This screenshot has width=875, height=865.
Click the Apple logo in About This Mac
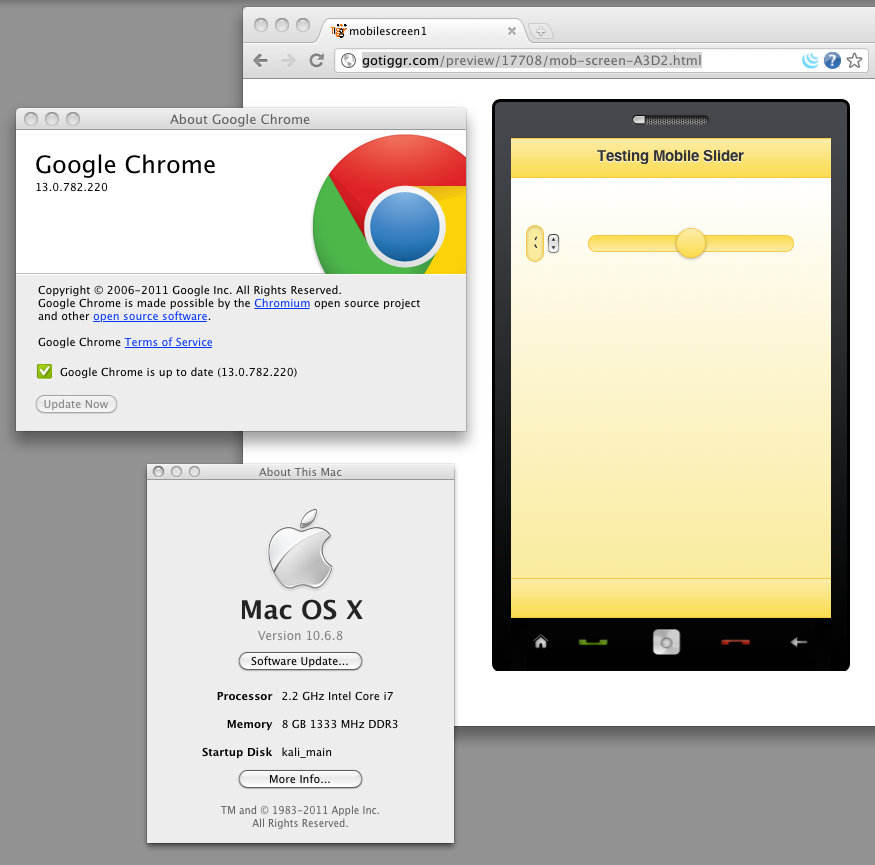300,549
